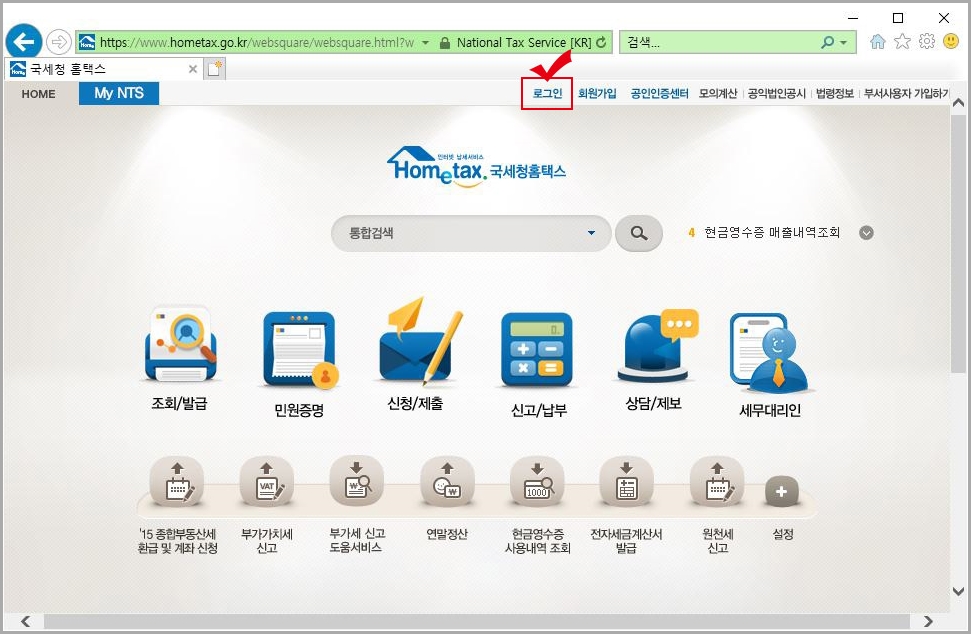Click '15 종합부동산세 환급 및 계좌 신청 shortcut icon

pyautogui.click(x=177, y=482)
